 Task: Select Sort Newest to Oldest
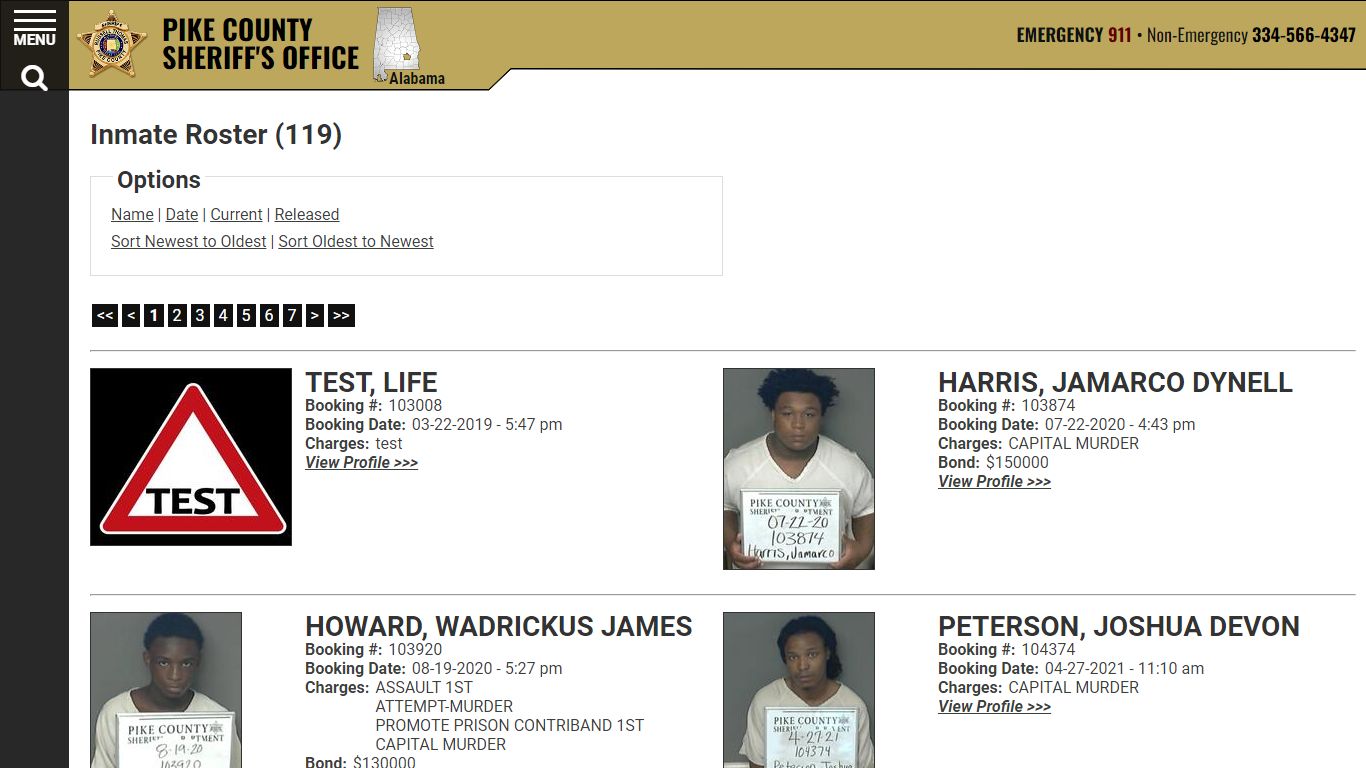point(189,241)
